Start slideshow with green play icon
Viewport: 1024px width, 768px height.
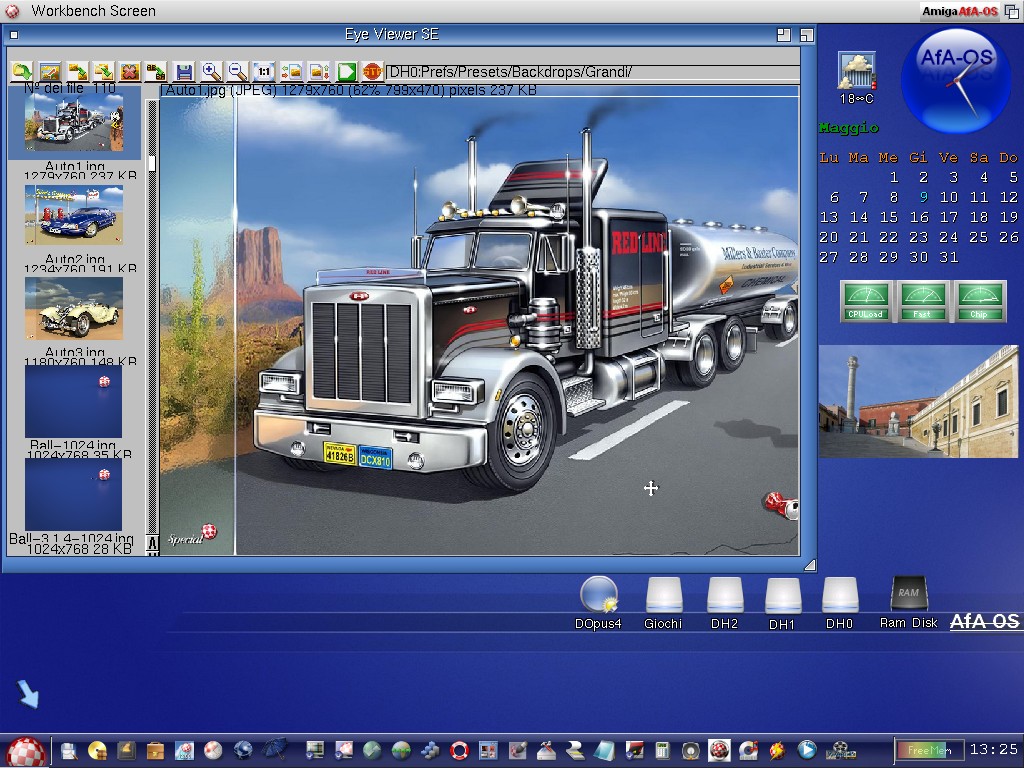(x=346, y=71)
